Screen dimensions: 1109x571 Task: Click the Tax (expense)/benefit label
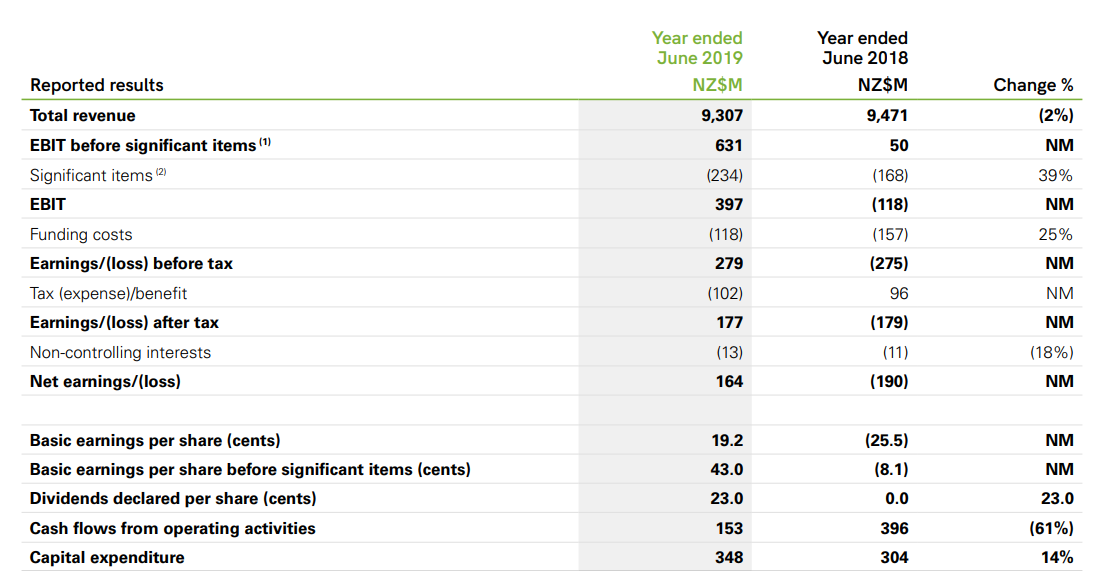pyautogui.click(x=108, y=293)
